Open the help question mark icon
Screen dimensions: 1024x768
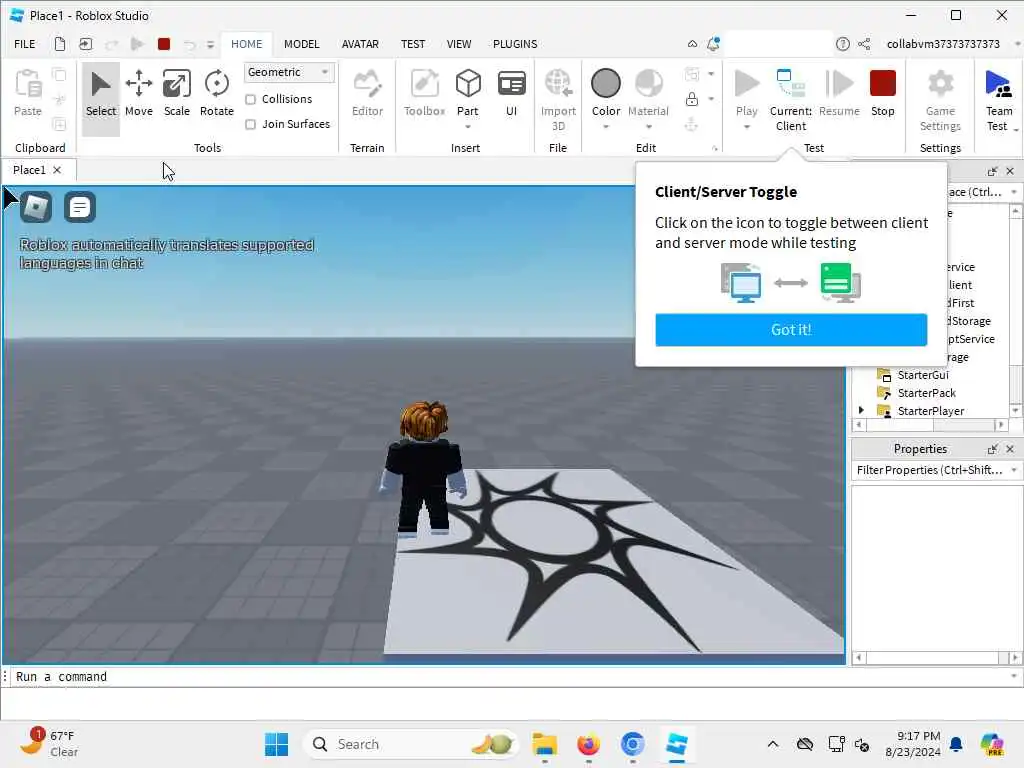pos(842,44)
